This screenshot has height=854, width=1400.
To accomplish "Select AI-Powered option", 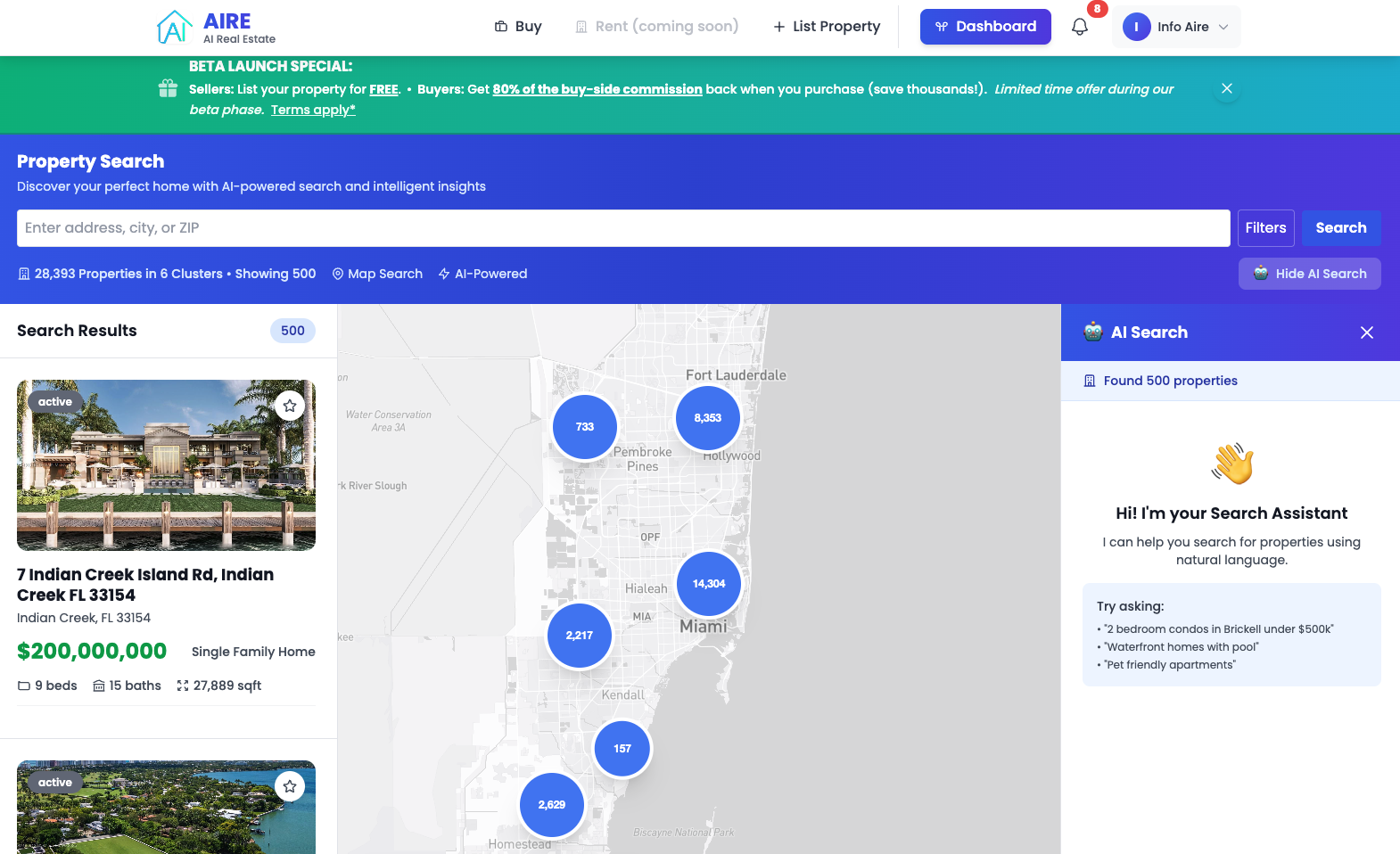I will coord(482,274).
